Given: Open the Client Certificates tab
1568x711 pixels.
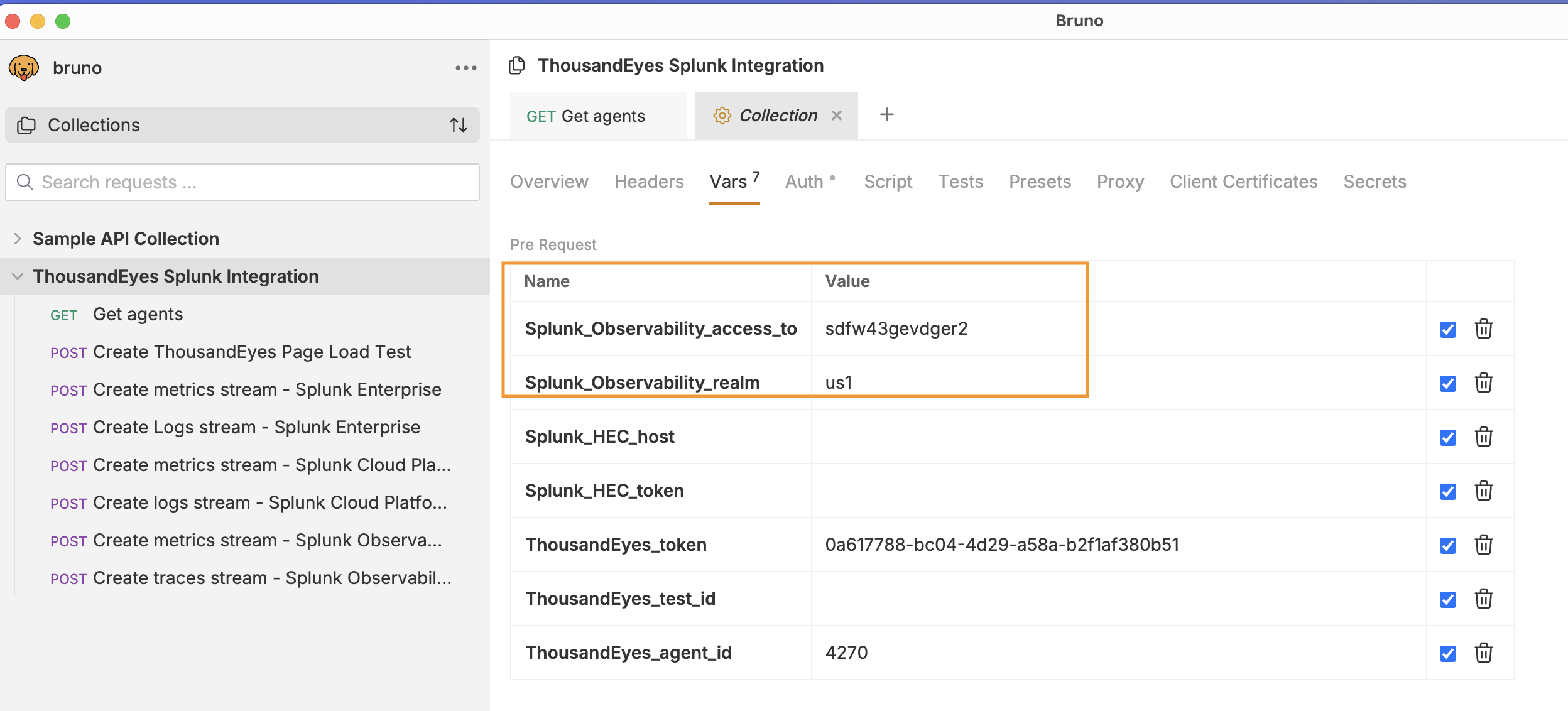Looking at the screenshot, I should pos(1243,182).
